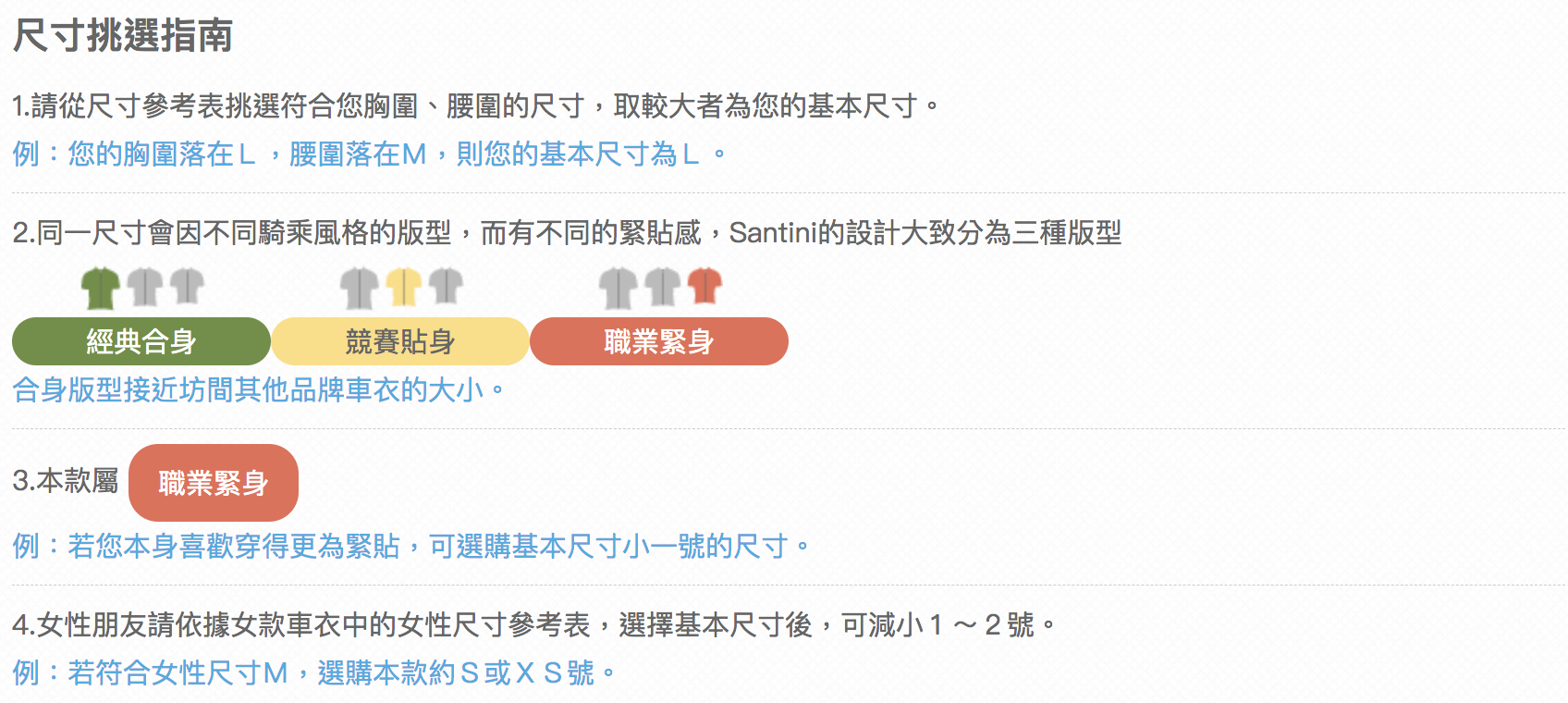Click the yellow jersey icon
This screenshot has width=1568, height=703.
(403, 288)
